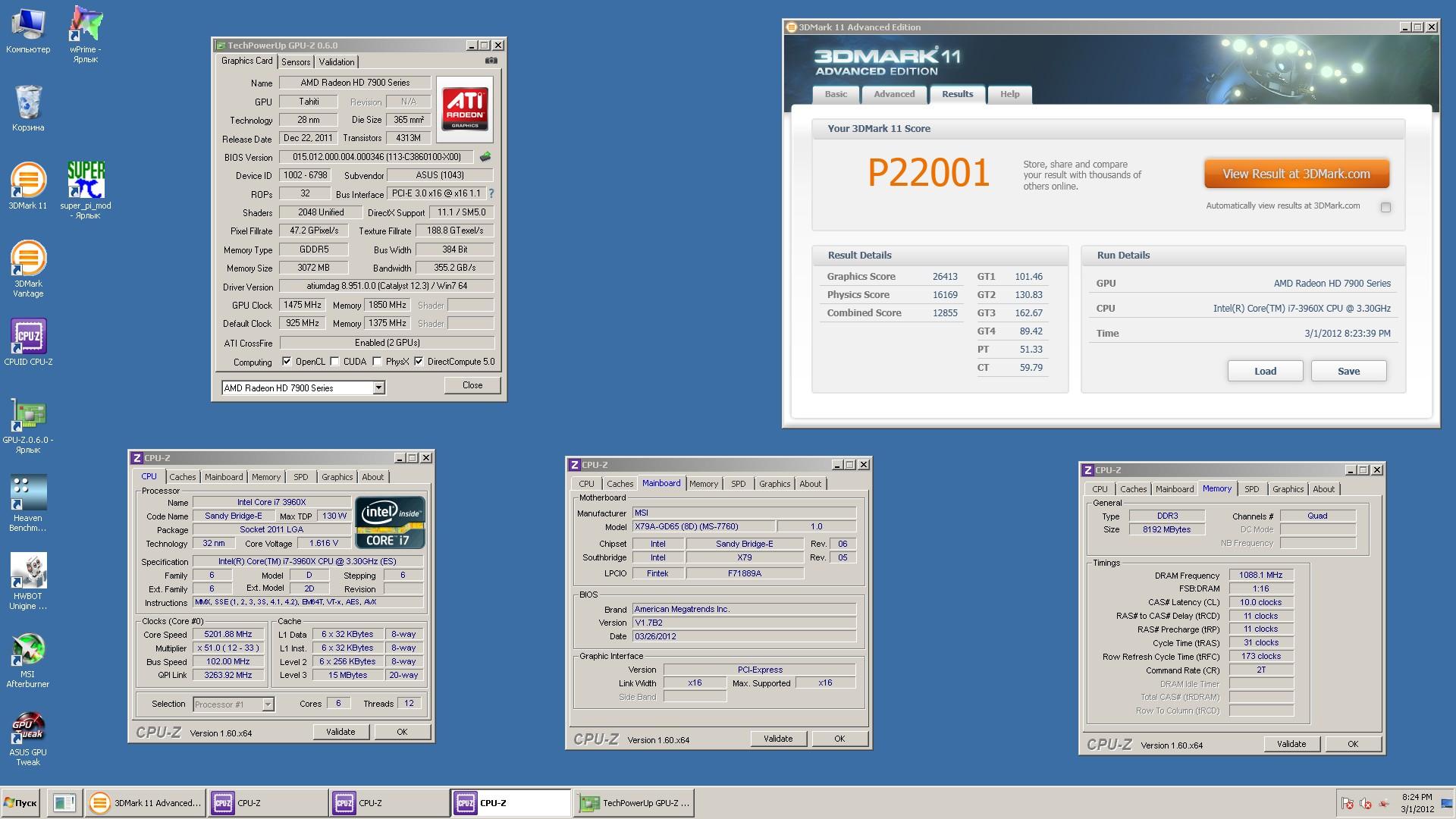Image resolution: width=1456 pixels, height=819 pixels.
Task: Launch Heaven Benchmark desktop shortcut
Action: (x=28, y=503)
